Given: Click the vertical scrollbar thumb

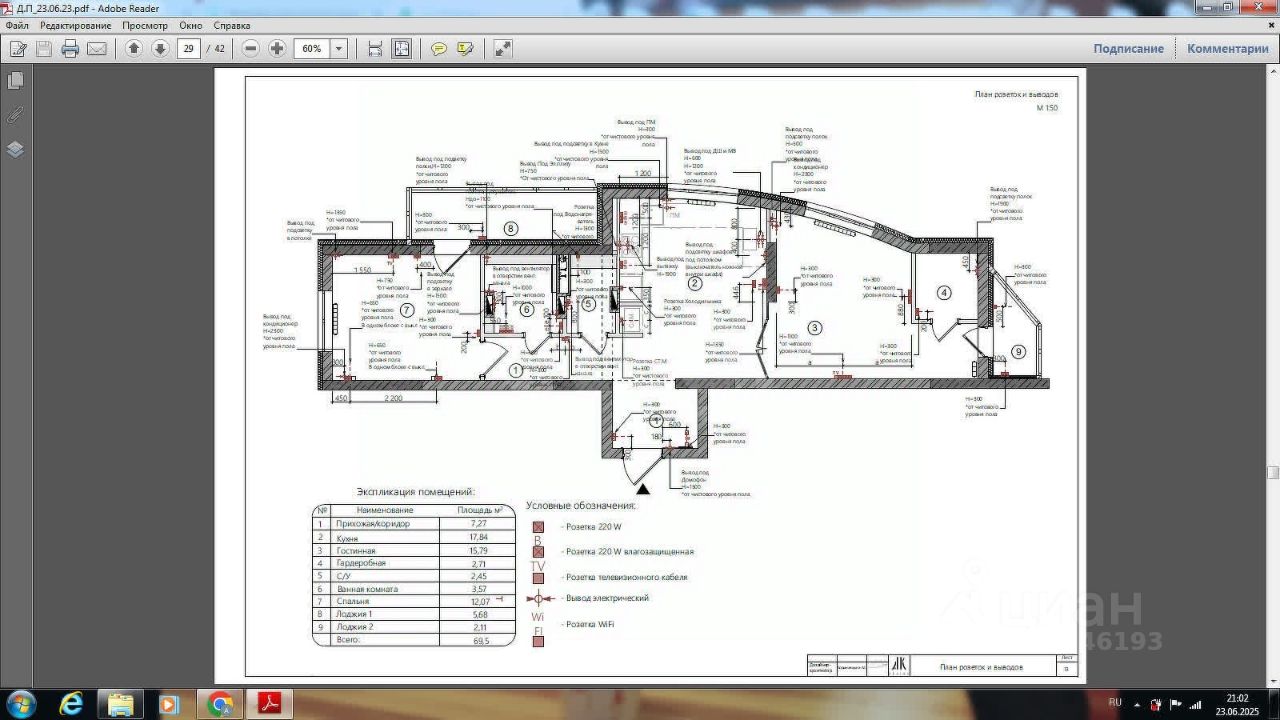Looking at the screenshot, I should point(1273,472).
